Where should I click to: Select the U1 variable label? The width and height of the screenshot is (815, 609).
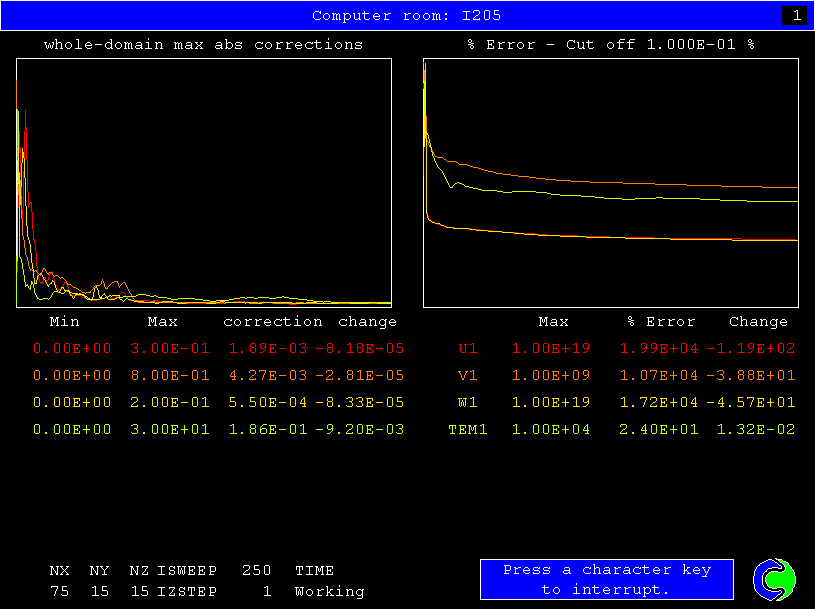(x=468, y=348)
